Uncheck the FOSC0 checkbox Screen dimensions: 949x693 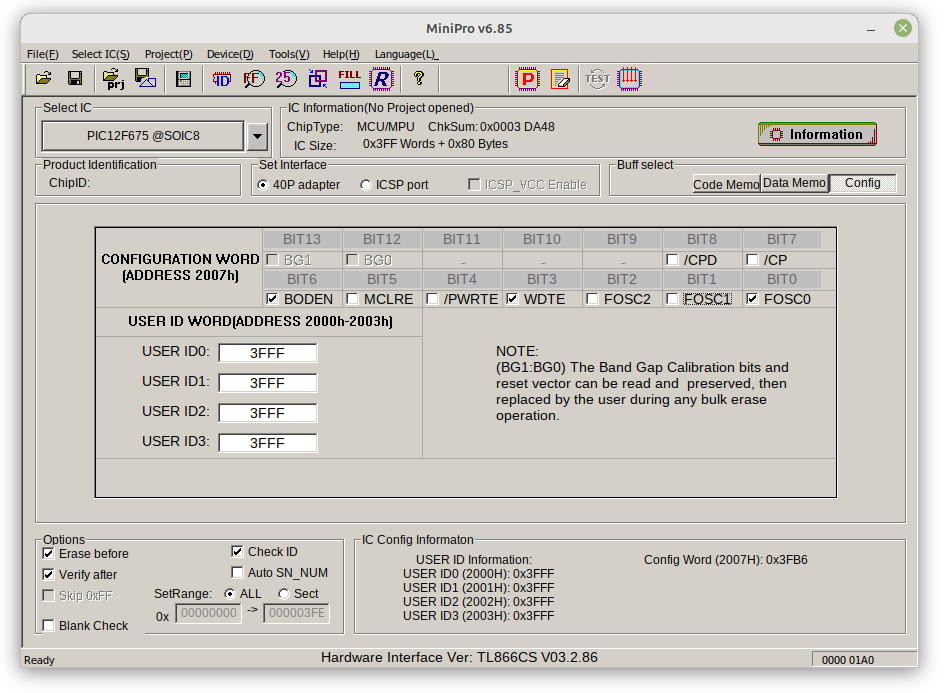click(752, 299)
